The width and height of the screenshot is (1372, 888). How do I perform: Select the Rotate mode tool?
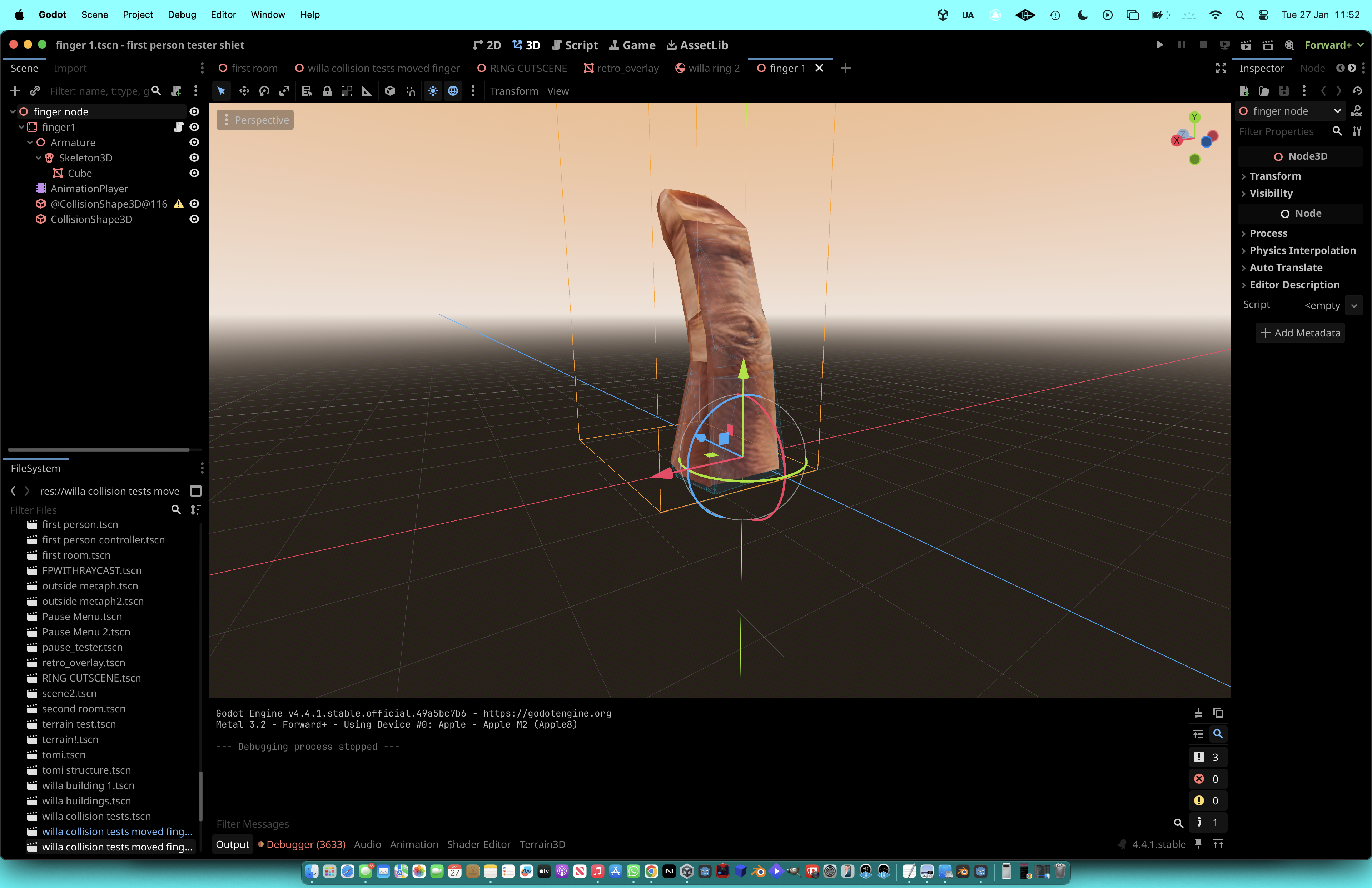point(264,91)
